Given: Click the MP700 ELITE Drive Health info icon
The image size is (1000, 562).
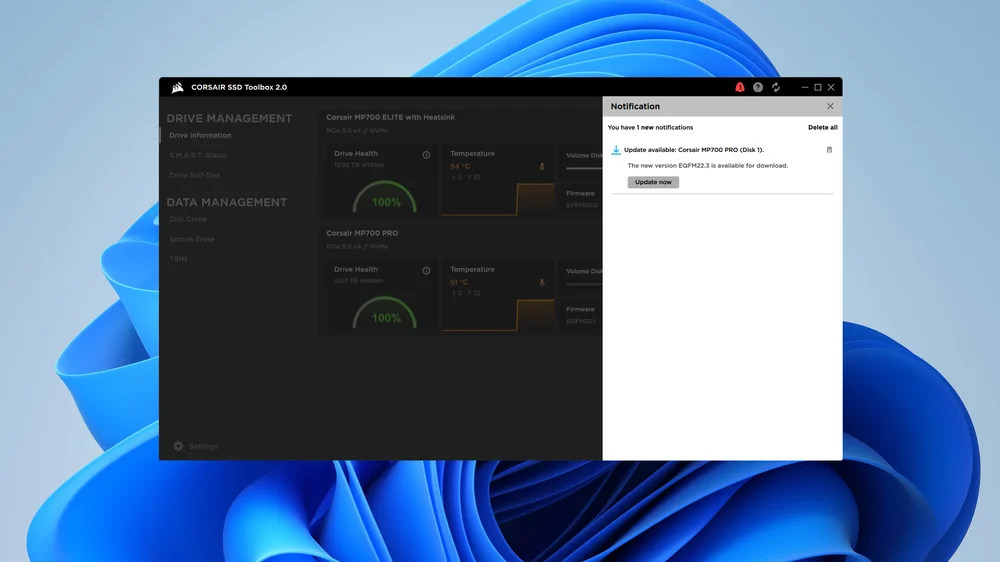Looking at the screenshot, I should tap(426, 155).
